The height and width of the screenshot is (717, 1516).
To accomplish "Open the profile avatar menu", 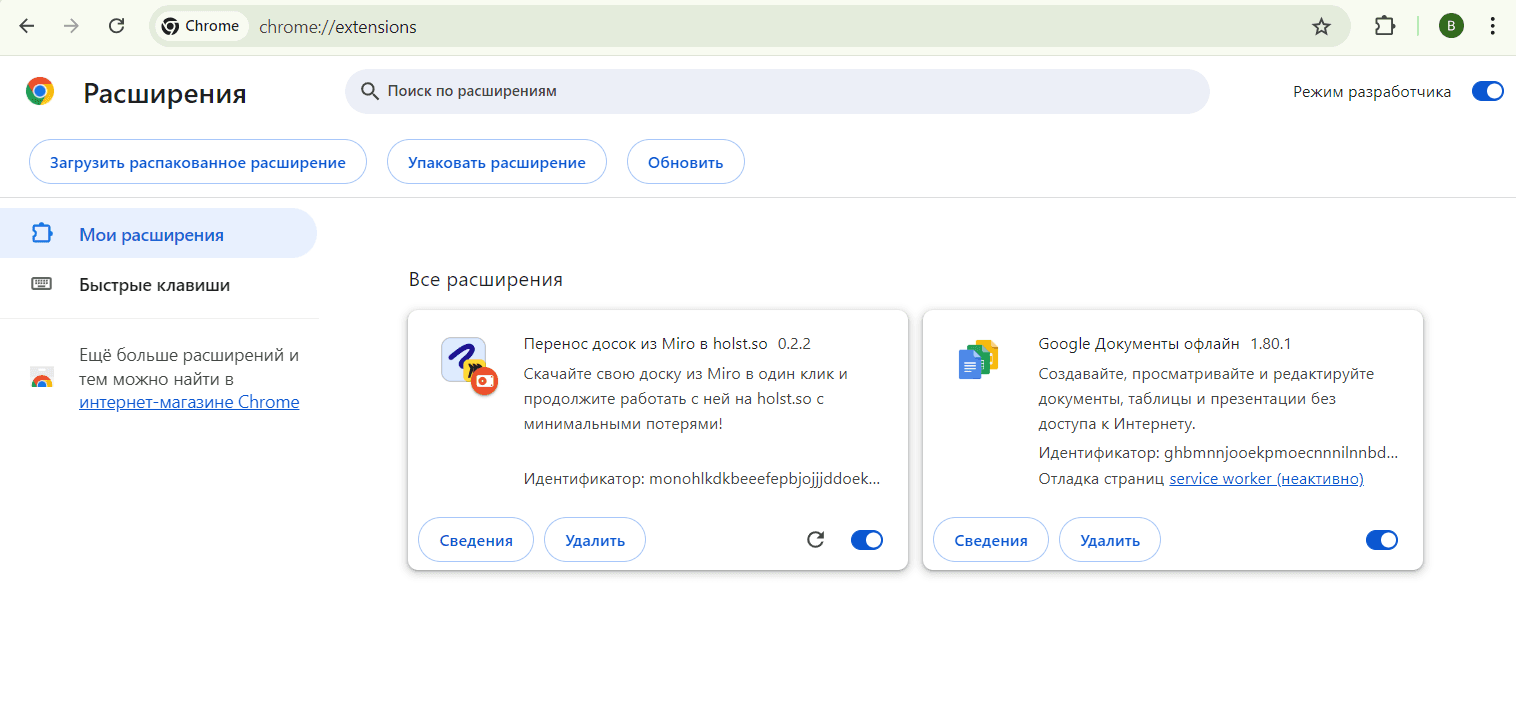I will tap(1451, 27).
